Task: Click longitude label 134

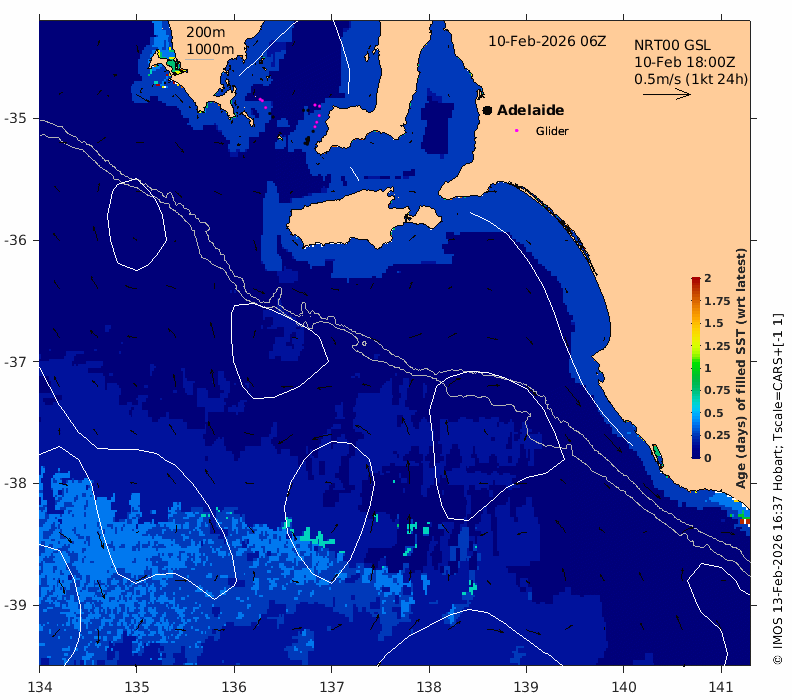Action: pos(39,687)
